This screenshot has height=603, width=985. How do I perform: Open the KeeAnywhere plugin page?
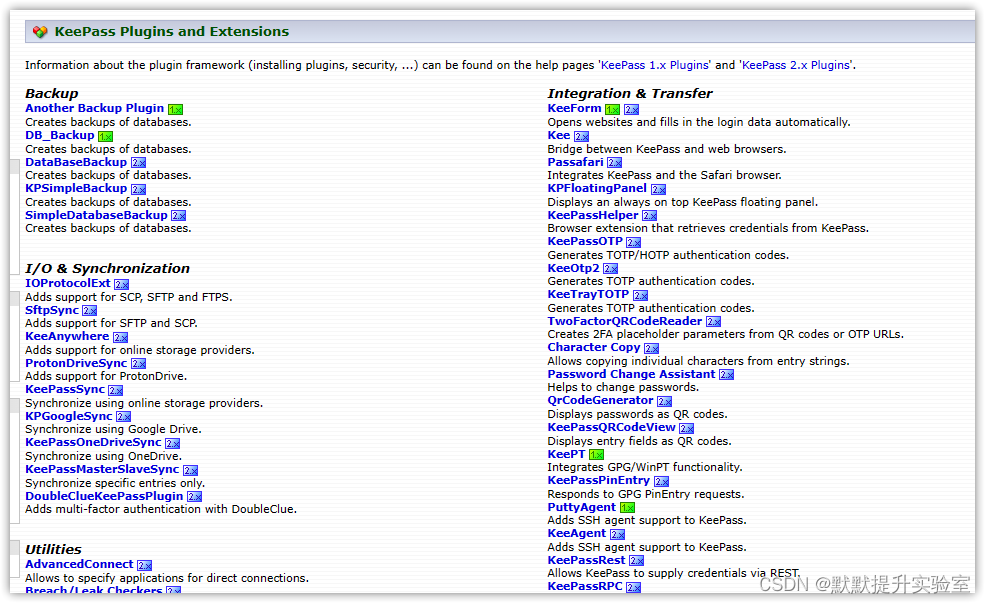coord(67,337)
